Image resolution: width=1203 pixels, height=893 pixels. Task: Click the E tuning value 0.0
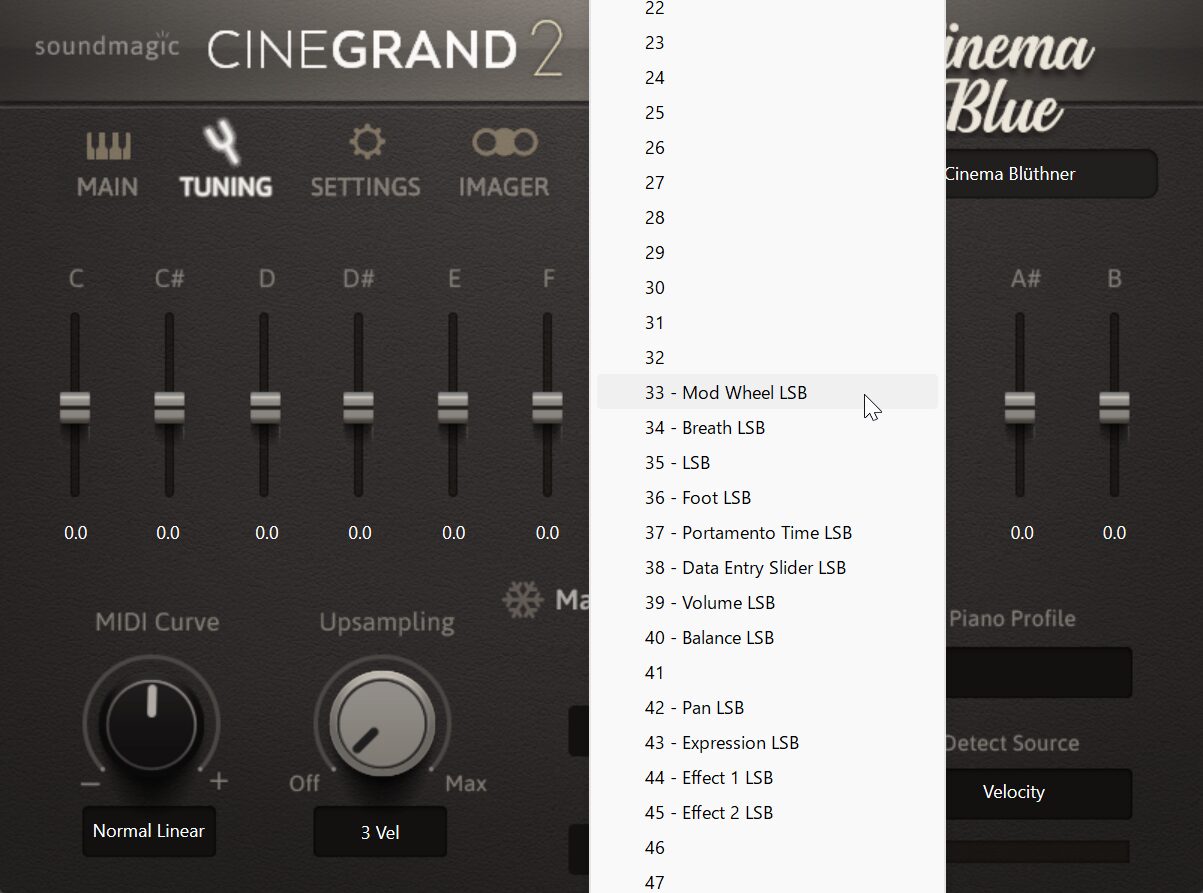click(x=454, y=533)
